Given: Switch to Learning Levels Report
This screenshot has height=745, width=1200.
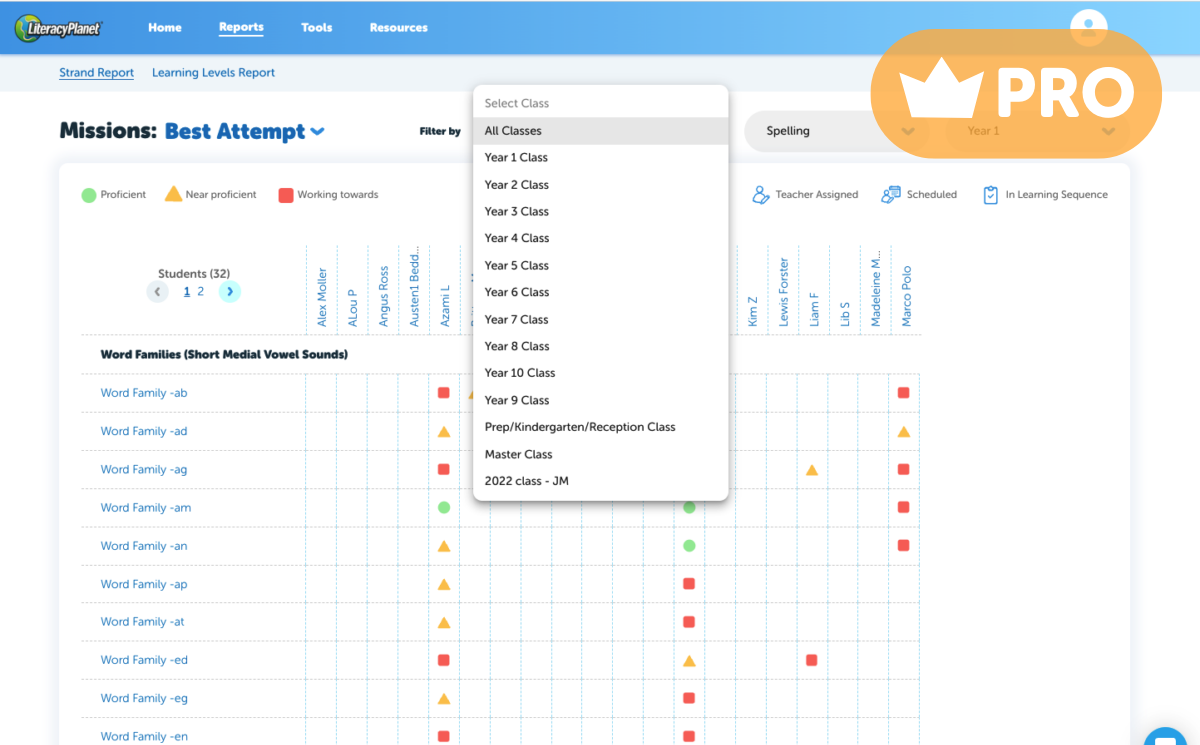Looking at the screenshot, I should pos(213,73).
